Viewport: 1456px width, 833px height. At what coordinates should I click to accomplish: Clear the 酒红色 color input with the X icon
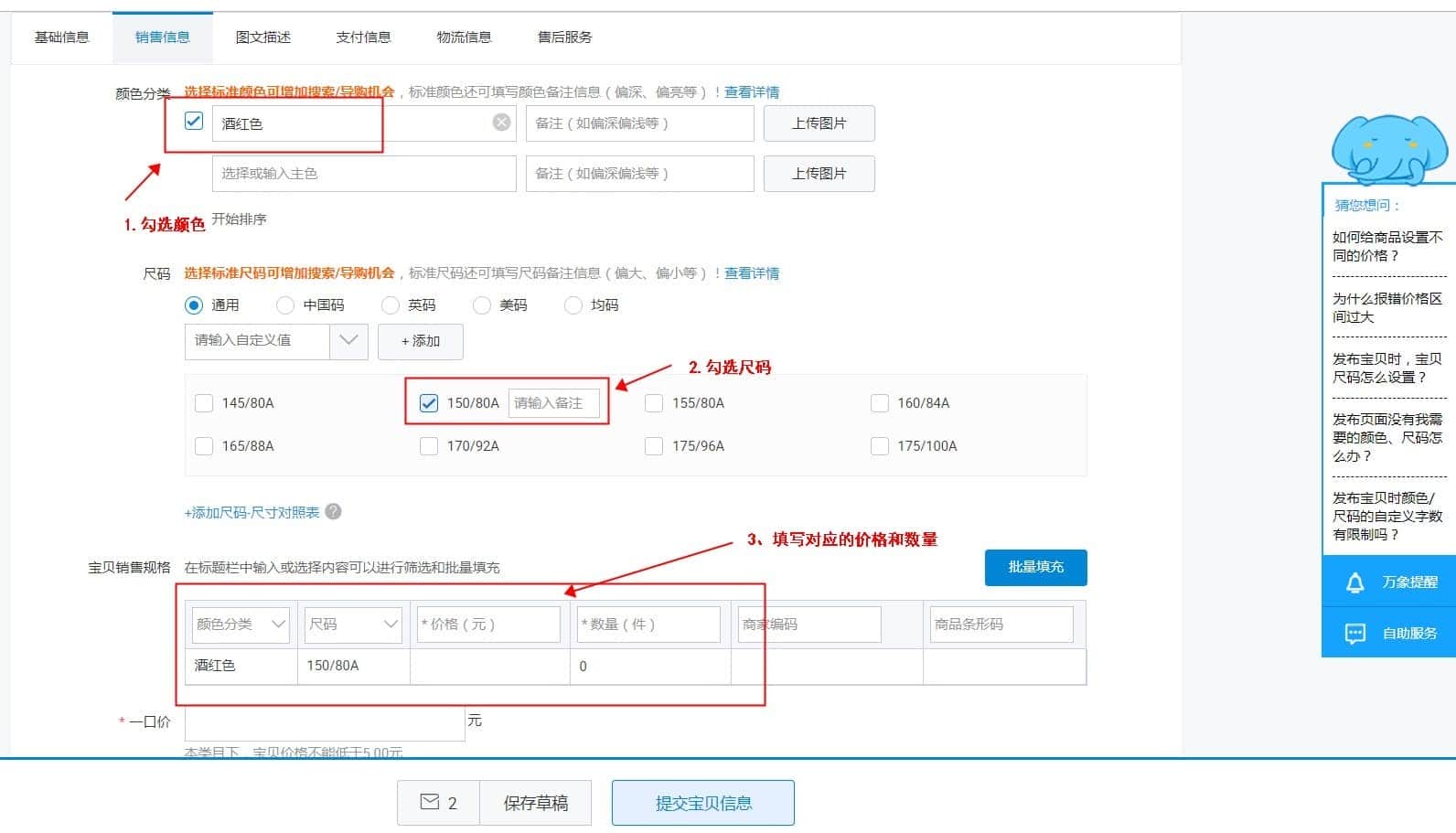pyautogui.click(x=501, y=123)
